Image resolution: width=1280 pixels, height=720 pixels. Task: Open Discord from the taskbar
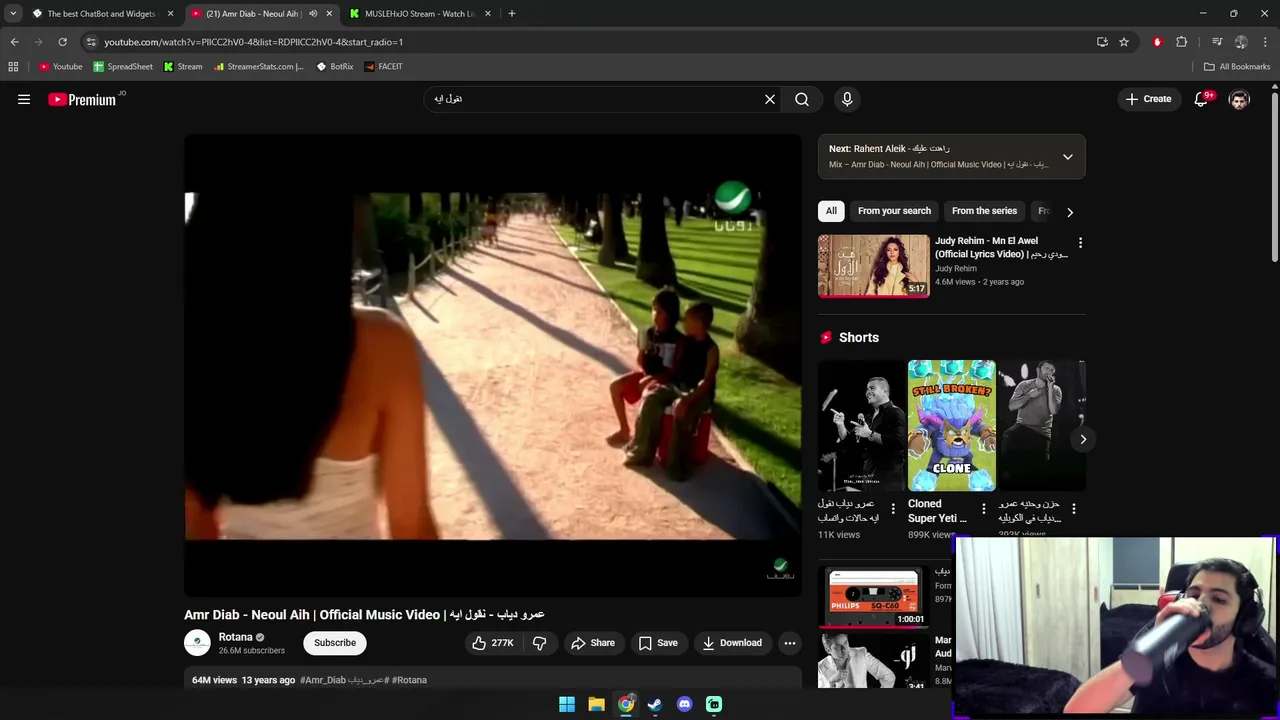tap(684, 704)
